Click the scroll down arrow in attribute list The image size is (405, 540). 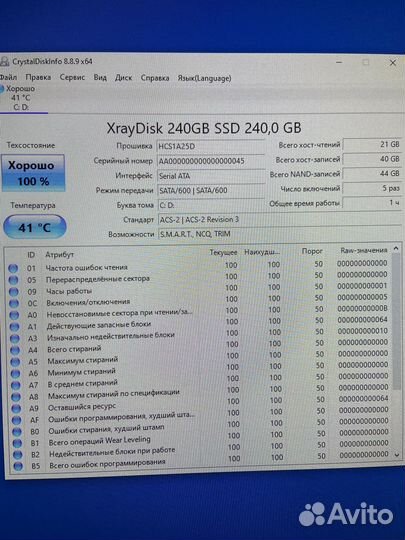[397, 455]
